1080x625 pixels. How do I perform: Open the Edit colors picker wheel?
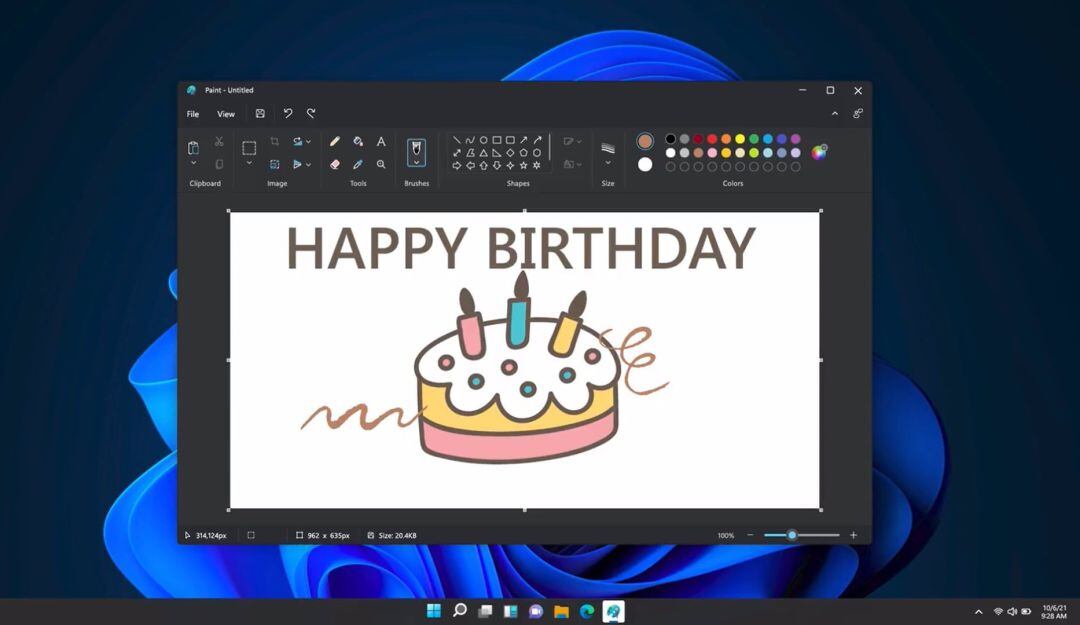[x=819, y=152]
